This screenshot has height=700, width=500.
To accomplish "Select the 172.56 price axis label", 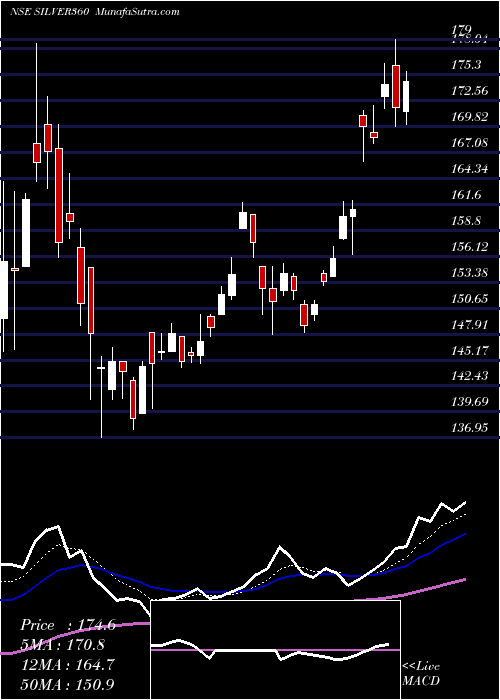I will [470, 91].
